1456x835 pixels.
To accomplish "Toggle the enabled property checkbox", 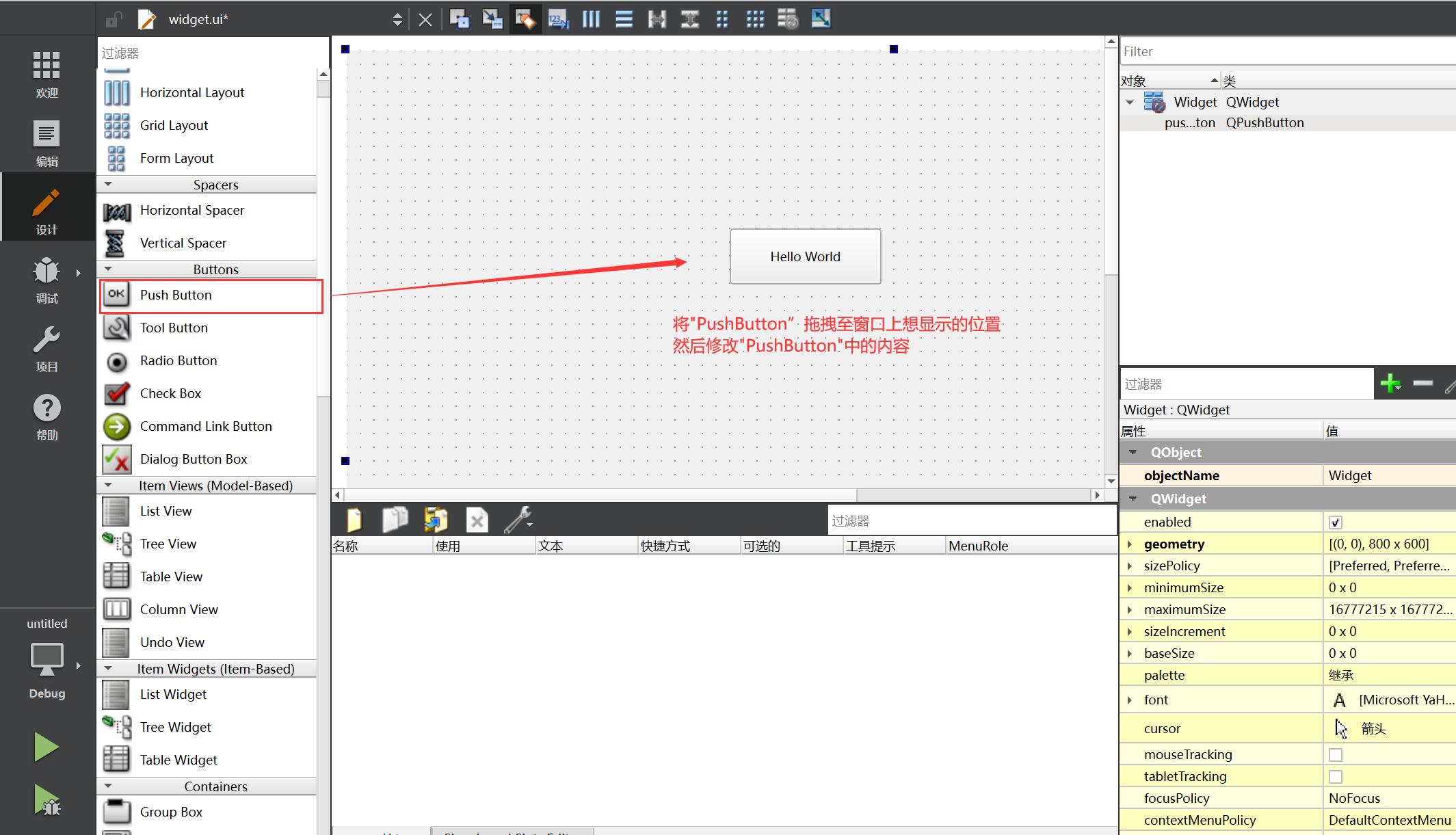I will click(x=1335, y=522).
